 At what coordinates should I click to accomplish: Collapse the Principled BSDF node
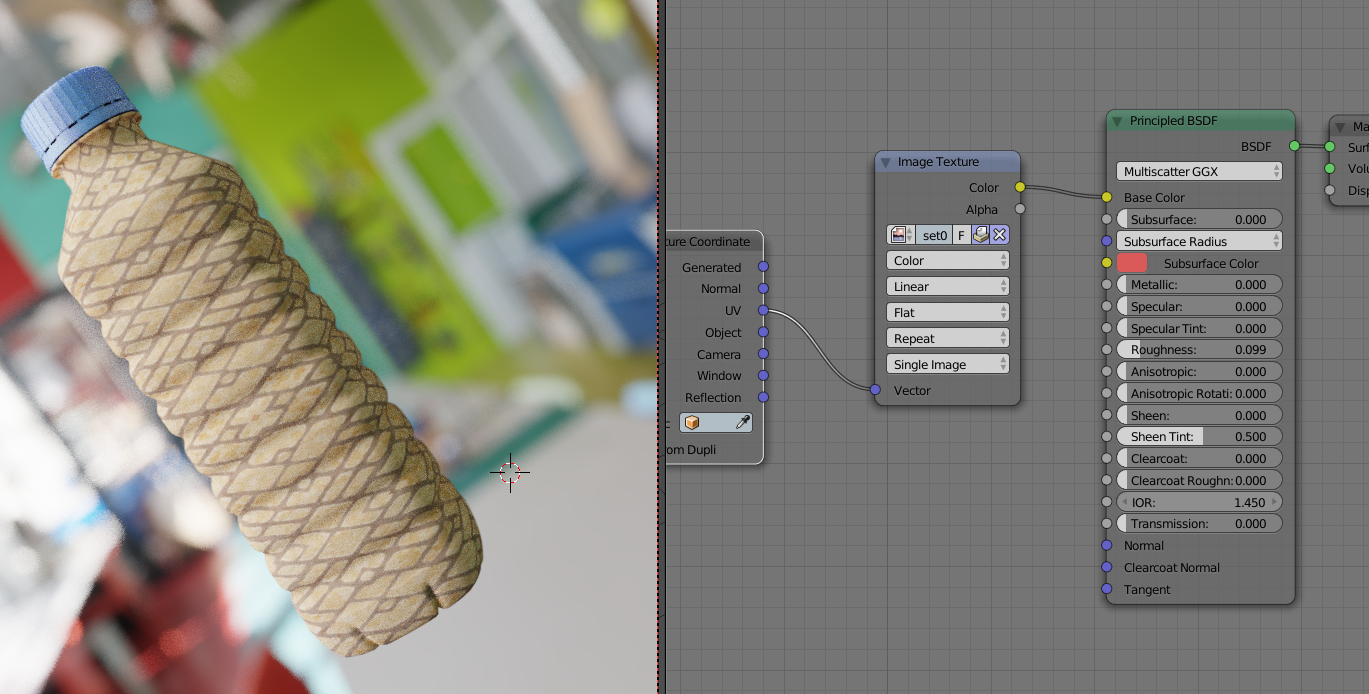pyautogui.click(x=1117, y=121)
